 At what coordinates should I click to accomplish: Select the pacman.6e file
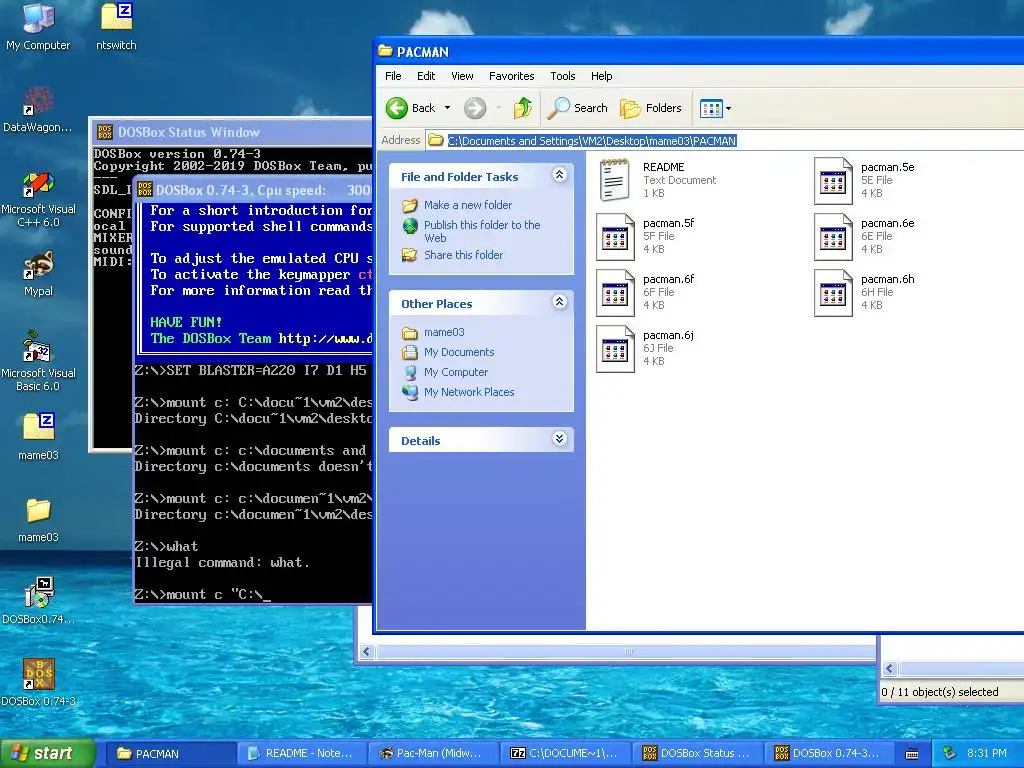(x=865, y=236)
